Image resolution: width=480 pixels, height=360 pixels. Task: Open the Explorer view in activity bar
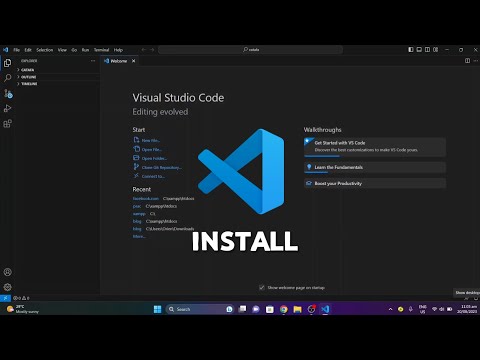point(7,63)
